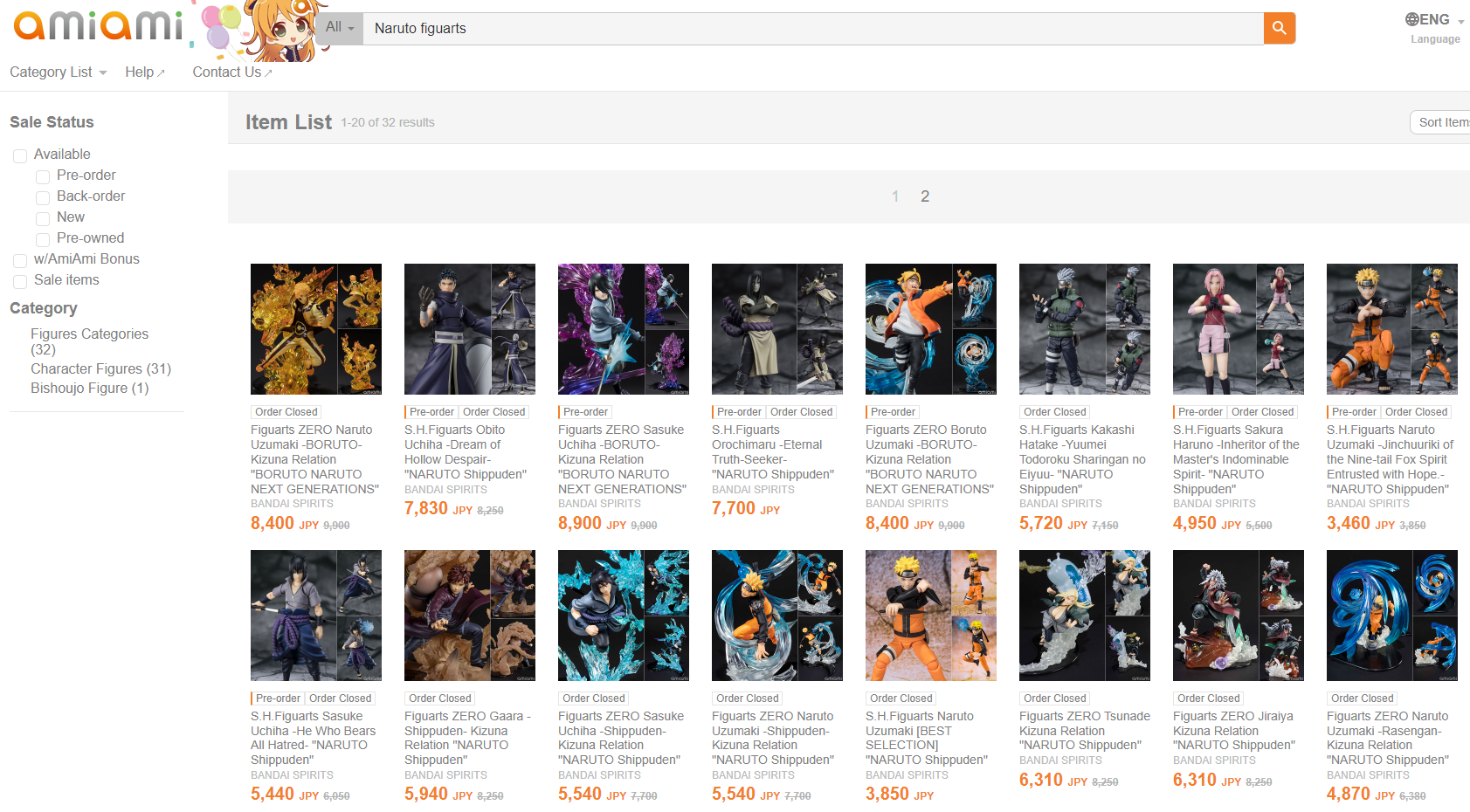Open S.H.Figuarts Kakashi Hatake title link
The image size is (1470, 812).
(1082, 459)
